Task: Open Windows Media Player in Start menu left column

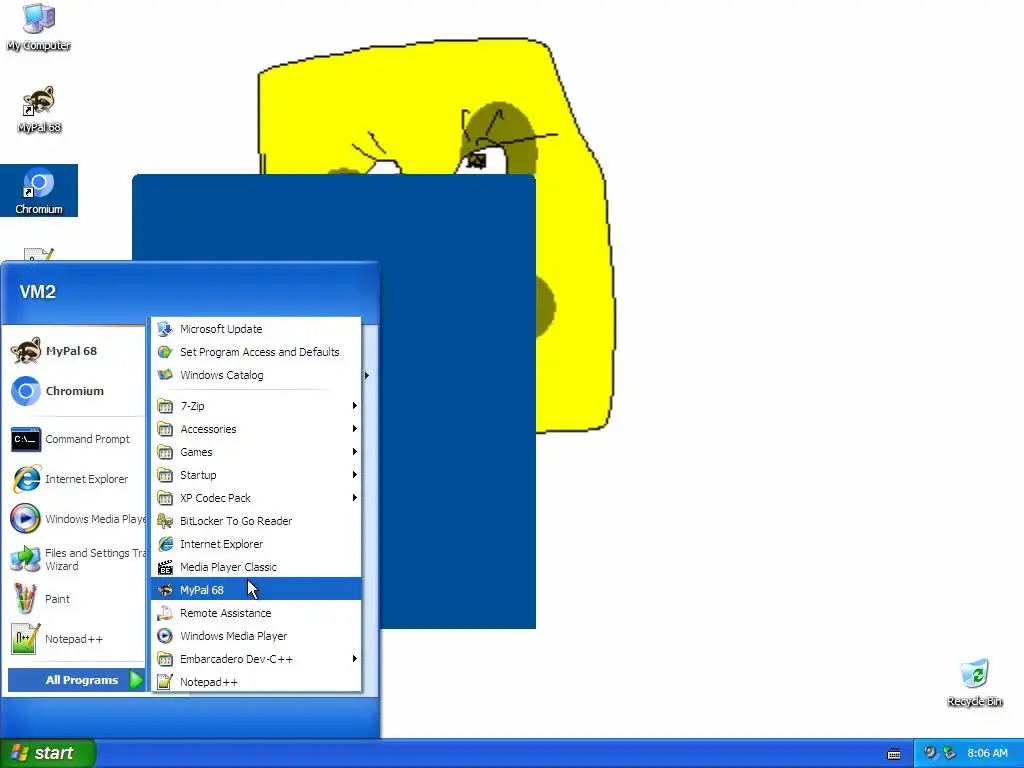Action: (x=77, y=519)
